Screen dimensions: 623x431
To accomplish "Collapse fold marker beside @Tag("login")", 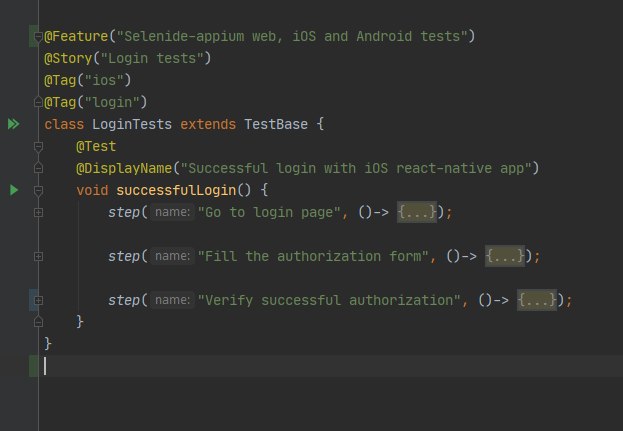I will point(38,102).
